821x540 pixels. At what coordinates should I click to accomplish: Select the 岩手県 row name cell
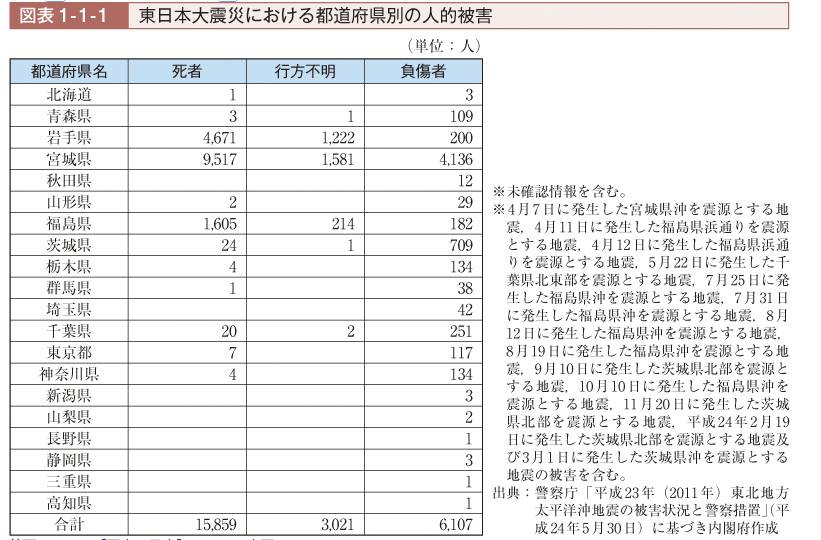point(69,137)
